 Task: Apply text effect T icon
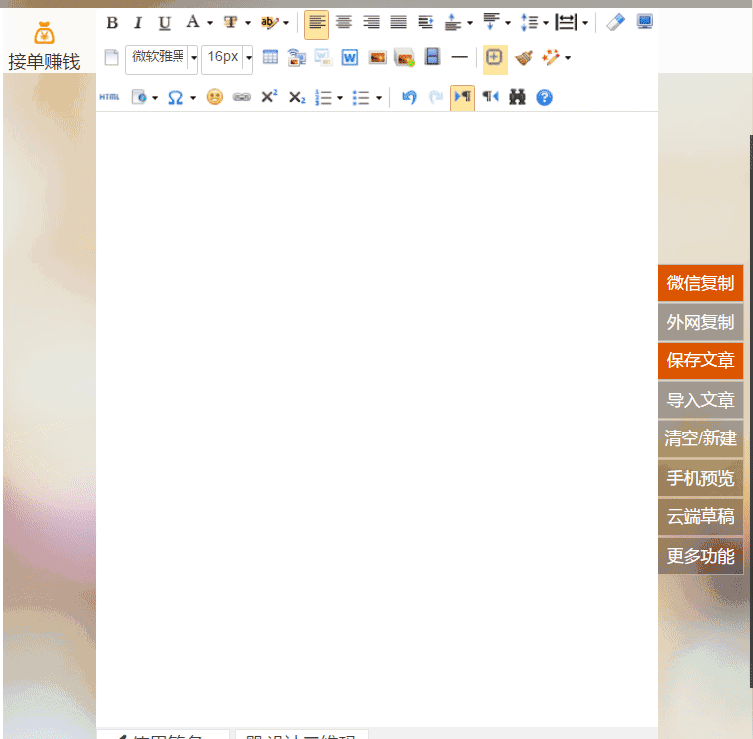click(x=231, y=22)
